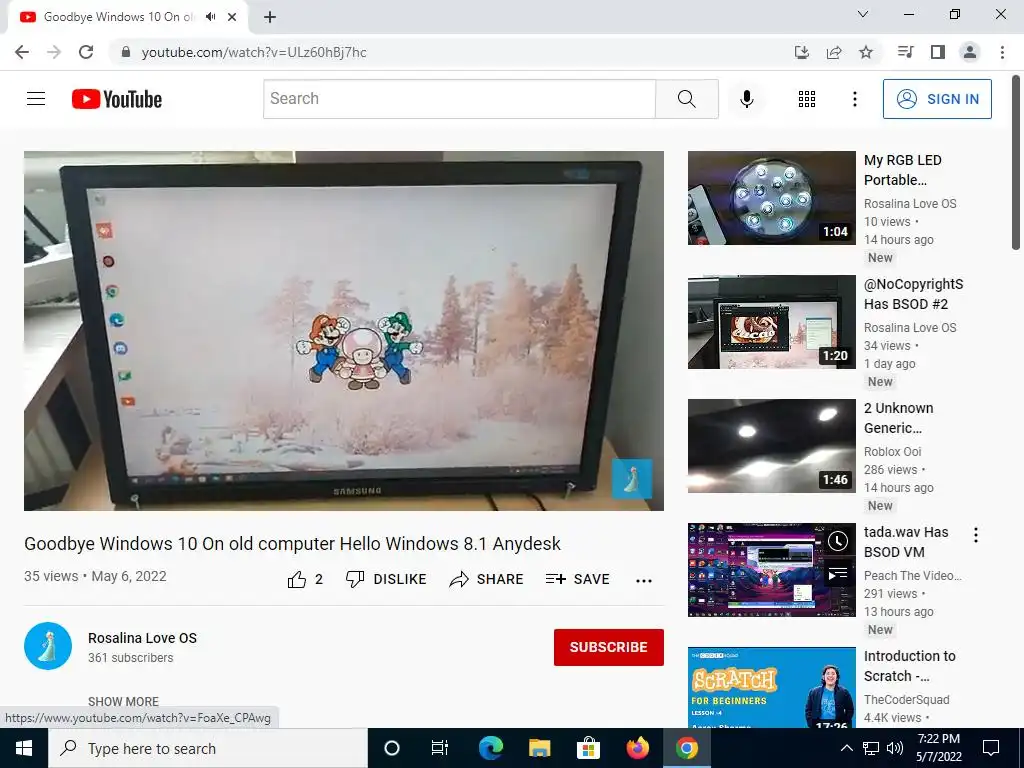
Task: Open Chrome tab search chevron
Action: [863, 14]
